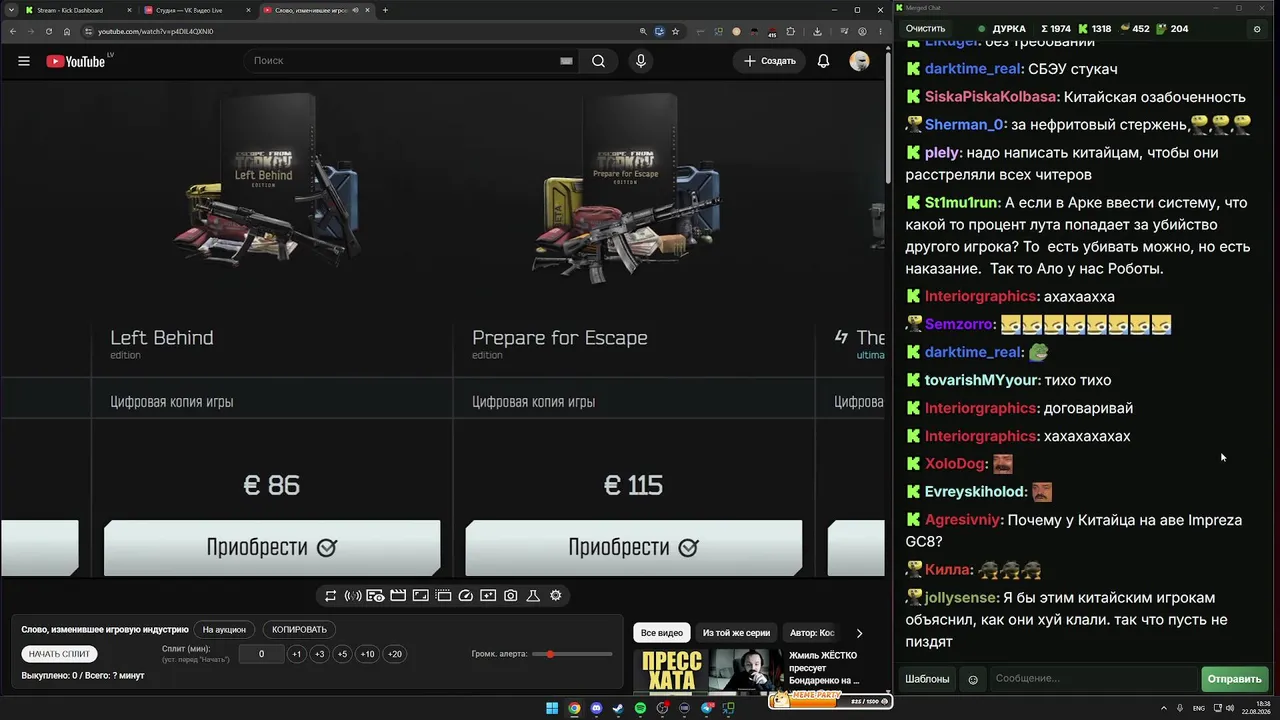Add +5 minutes to split
This screenshot has width=1280, height=720.
coord(342,654)
